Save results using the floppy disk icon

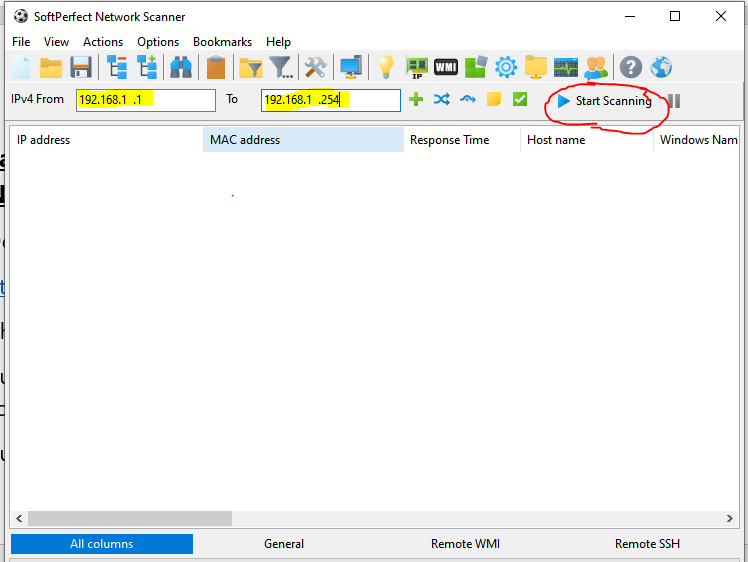click(x=81, y=67)
